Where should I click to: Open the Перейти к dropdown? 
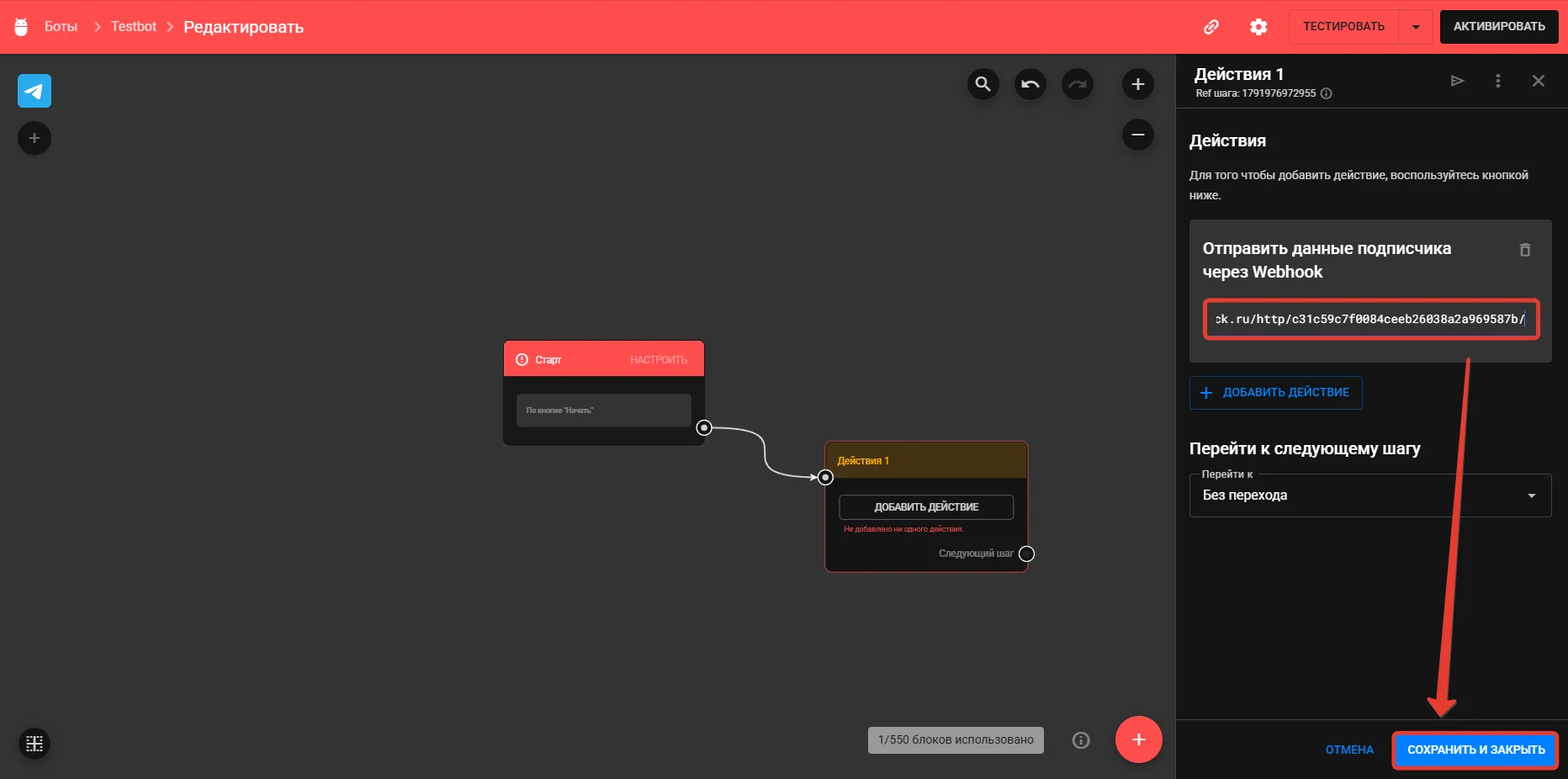(x=1370, y=495)
